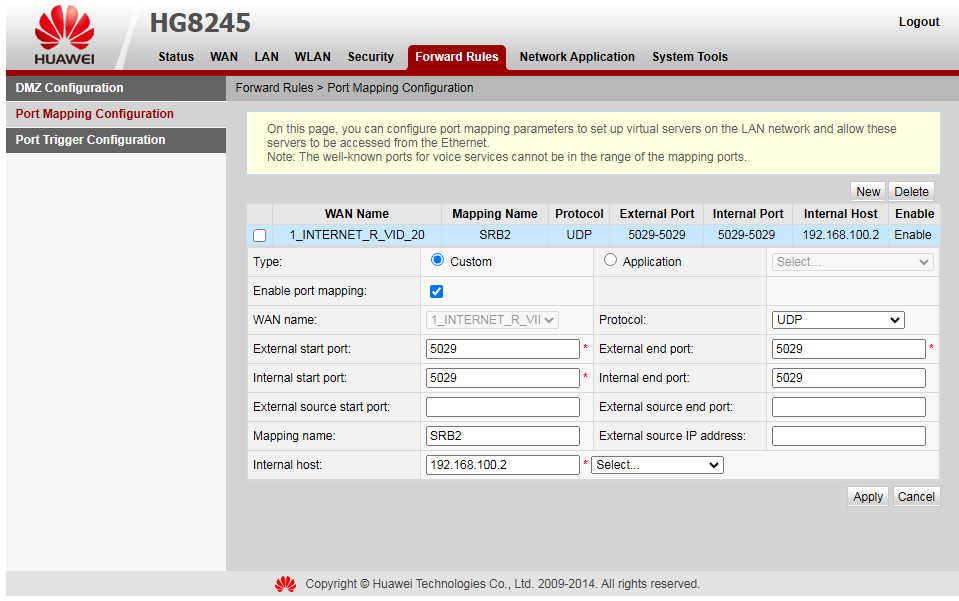Click the External source end port field

pyautogui.click(x=848, y=407)
